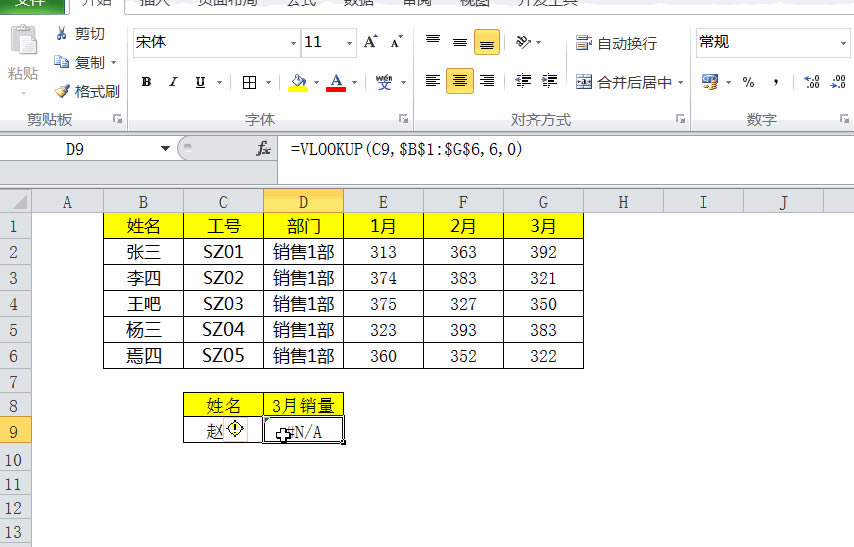Click the text orientation icon
This screenshot has width=854, height=547.
(523, 42)
